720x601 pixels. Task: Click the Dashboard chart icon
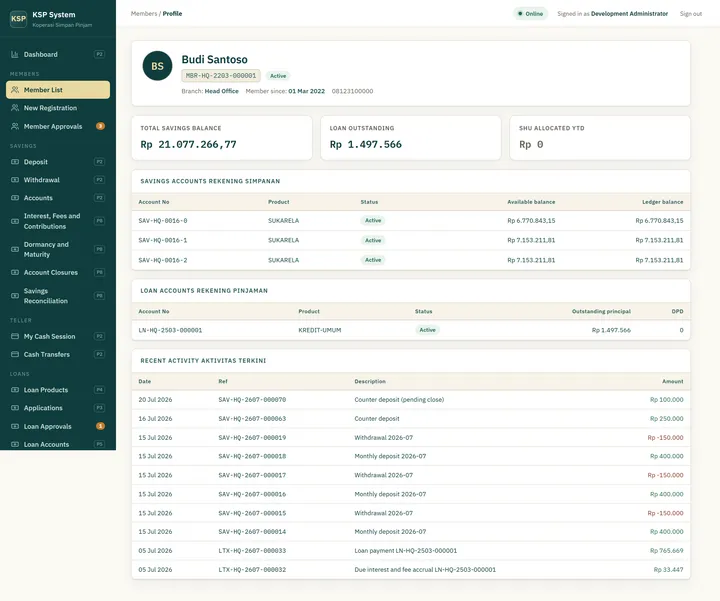pos(15,54)
